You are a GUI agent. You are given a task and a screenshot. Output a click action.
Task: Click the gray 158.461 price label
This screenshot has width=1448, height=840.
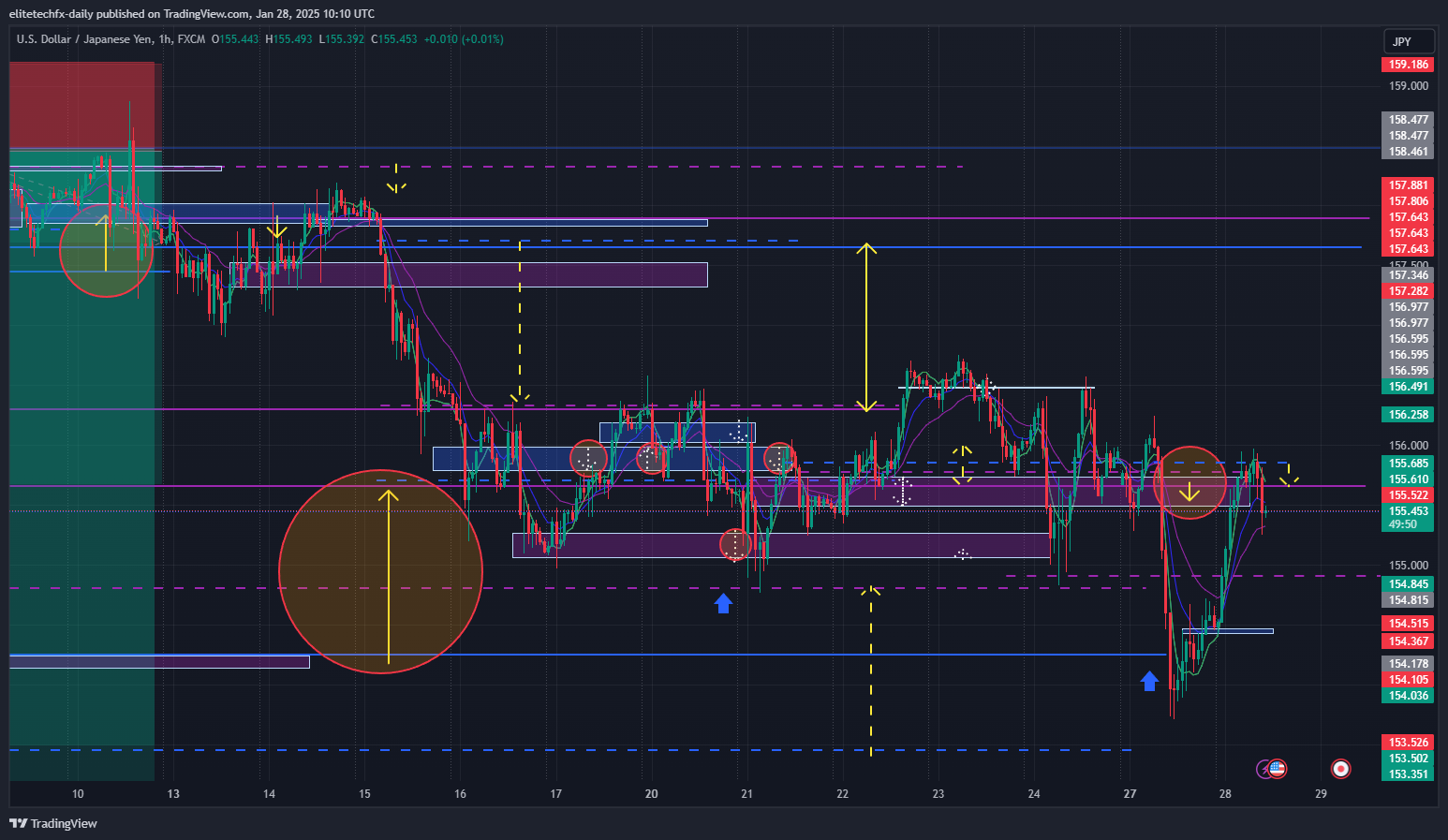(1408, 152)
